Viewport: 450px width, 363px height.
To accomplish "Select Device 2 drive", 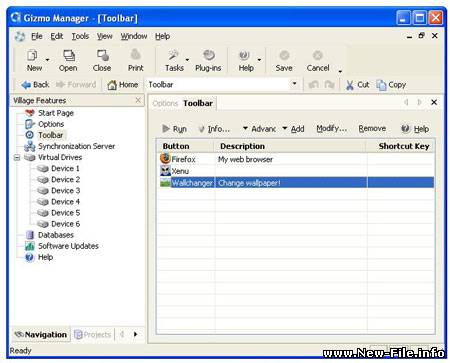I will click(65, 179).
